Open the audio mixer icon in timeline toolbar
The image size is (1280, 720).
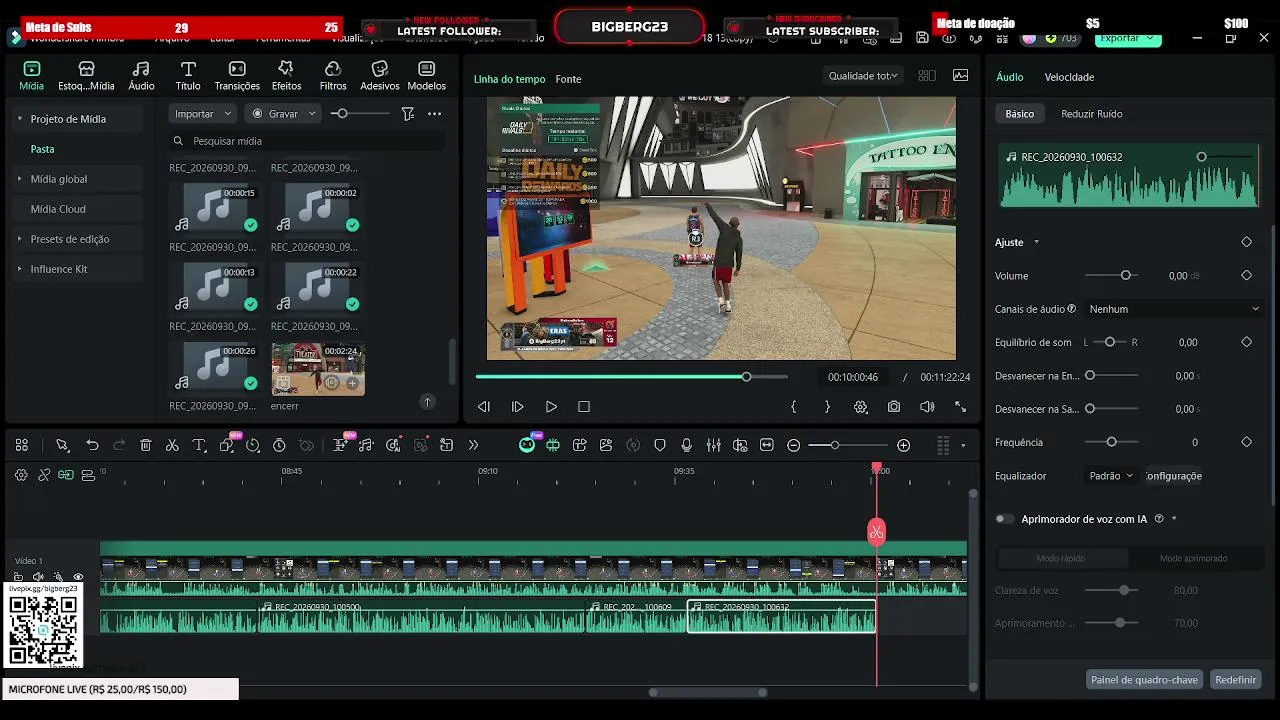[713, 445]
